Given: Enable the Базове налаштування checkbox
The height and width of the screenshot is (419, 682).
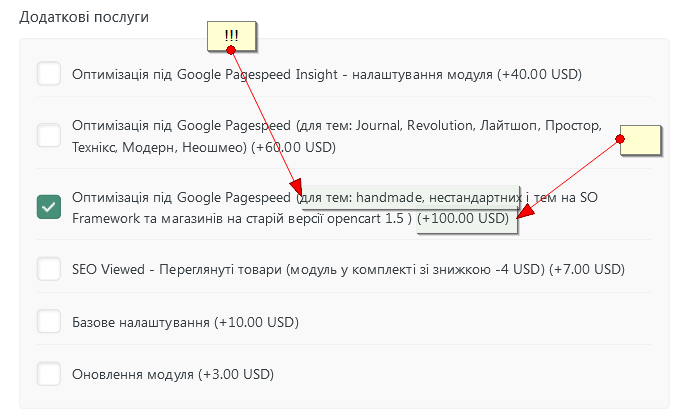Looking at the screenshot, I should point(48,322).
